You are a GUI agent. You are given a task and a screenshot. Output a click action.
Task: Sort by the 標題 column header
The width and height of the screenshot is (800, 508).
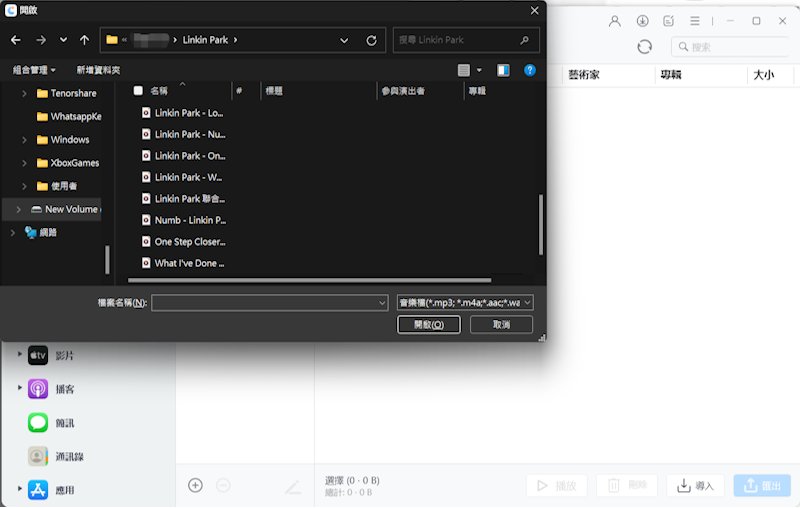coord(274,91)
